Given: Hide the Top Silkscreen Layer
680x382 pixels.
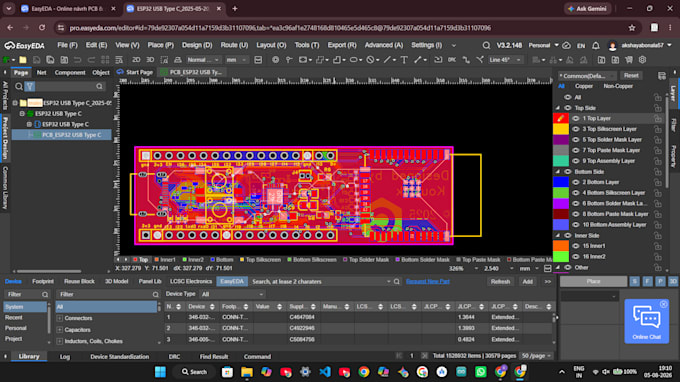Looking at the screenshot, I should 576,129.
